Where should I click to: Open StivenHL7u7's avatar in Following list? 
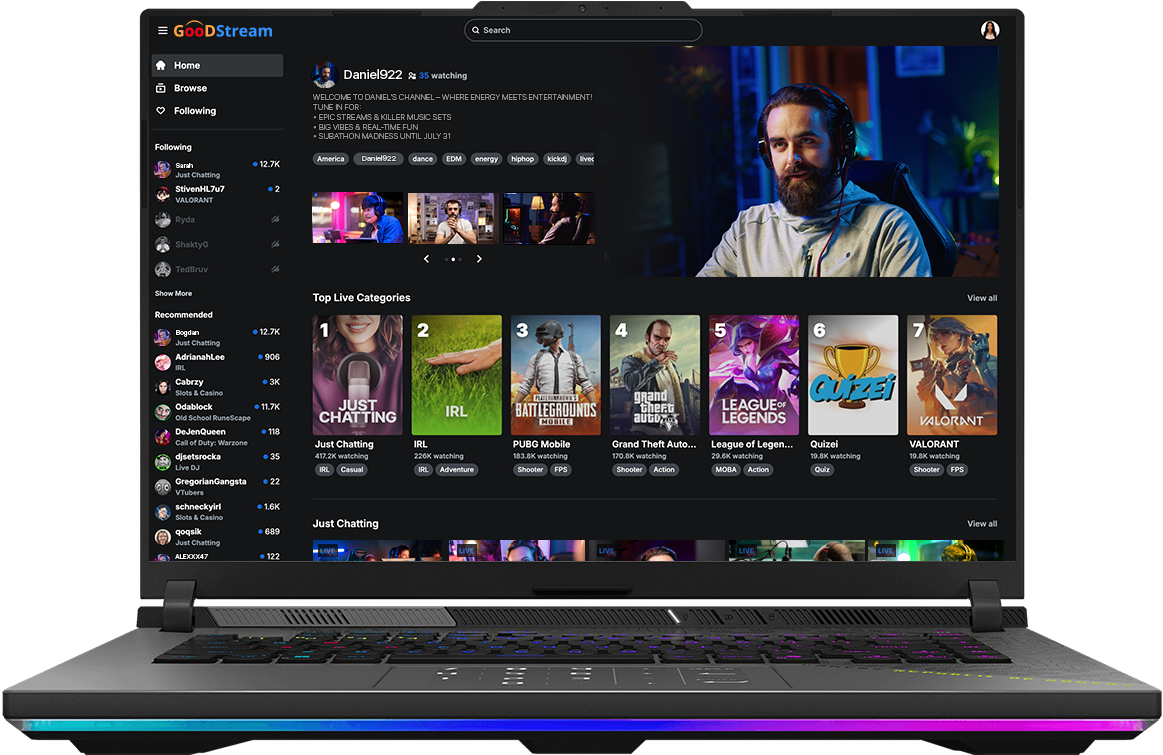(162, 194)
